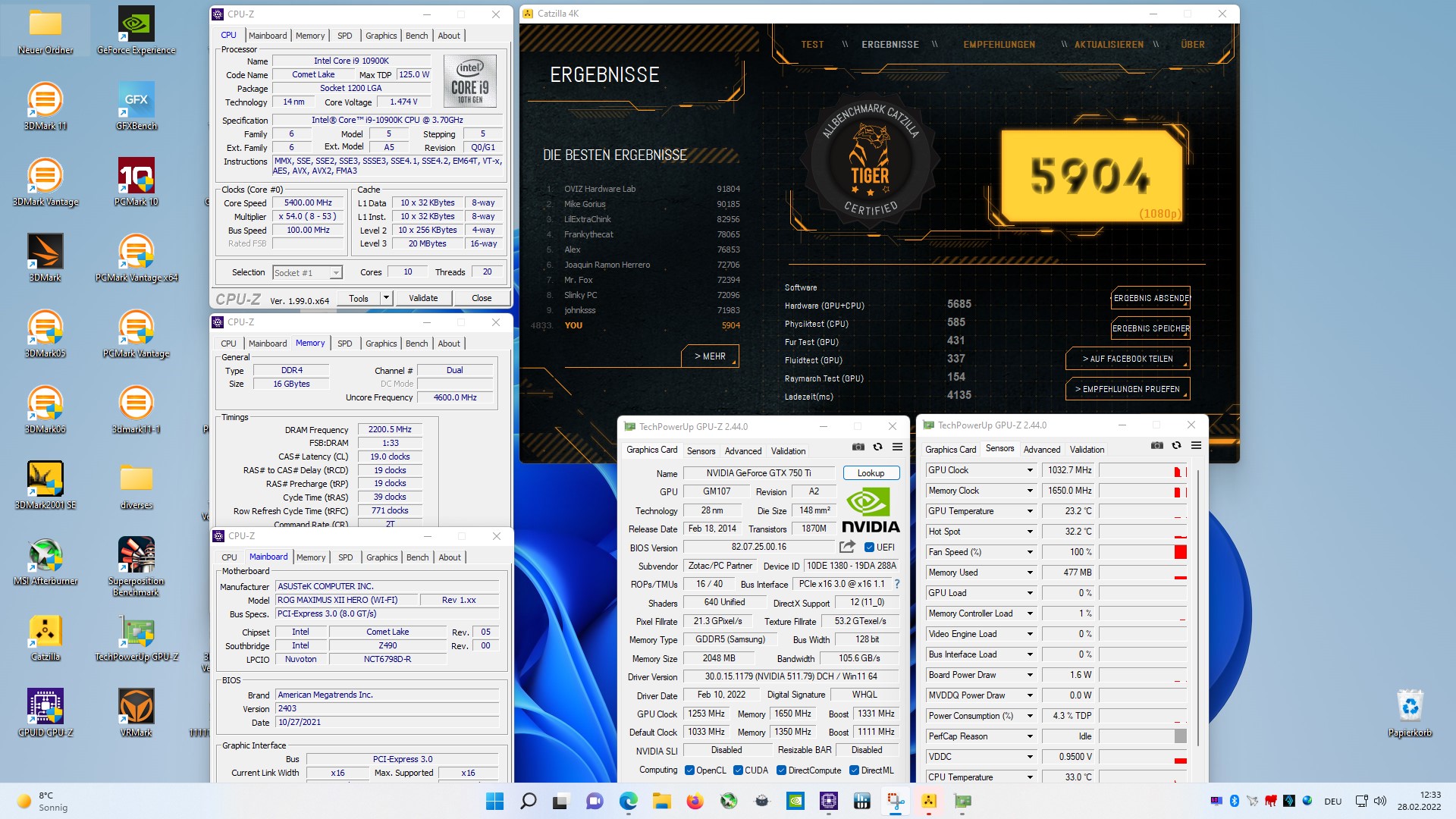Viewport: 1456px width, 819px height.
Task: Expand the Board Power Draw sensor dropdown
Action: [x=1030, y=675]
